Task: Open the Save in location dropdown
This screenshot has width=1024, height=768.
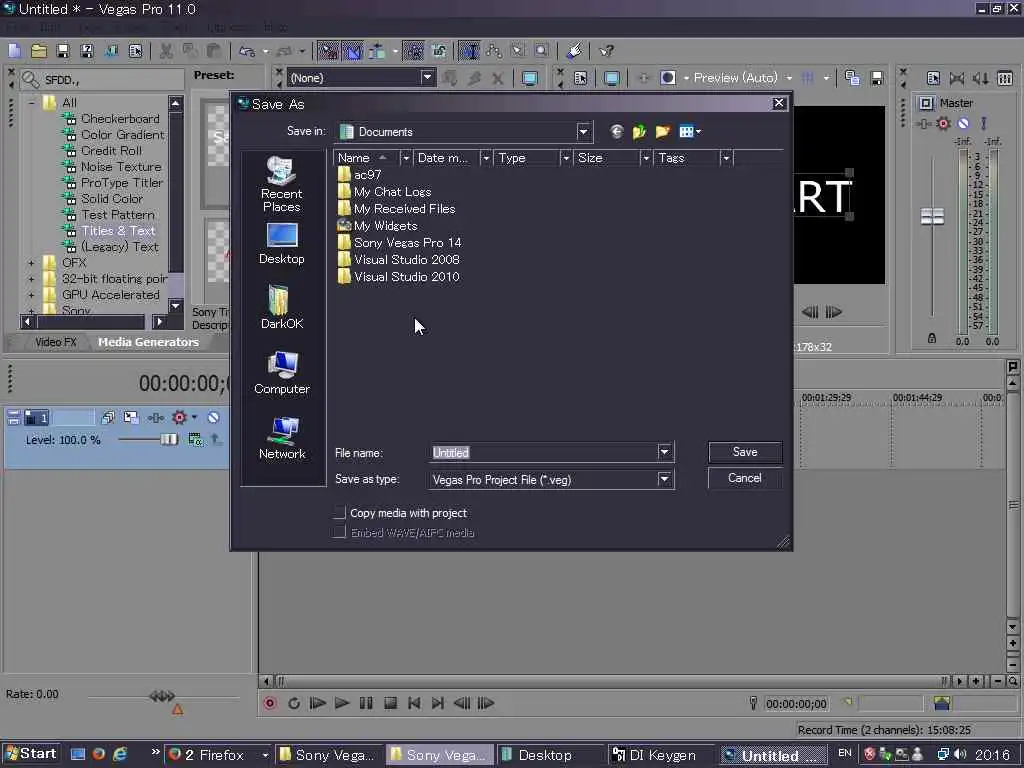Action: click(583, 132)
